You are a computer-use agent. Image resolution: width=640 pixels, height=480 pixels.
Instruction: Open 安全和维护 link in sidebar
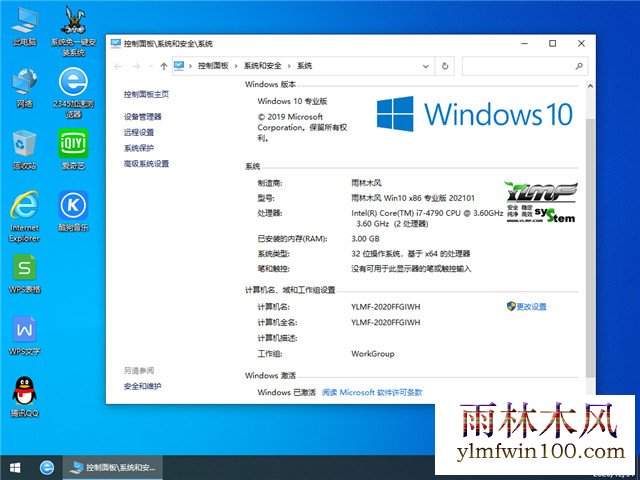pos(142,386)
